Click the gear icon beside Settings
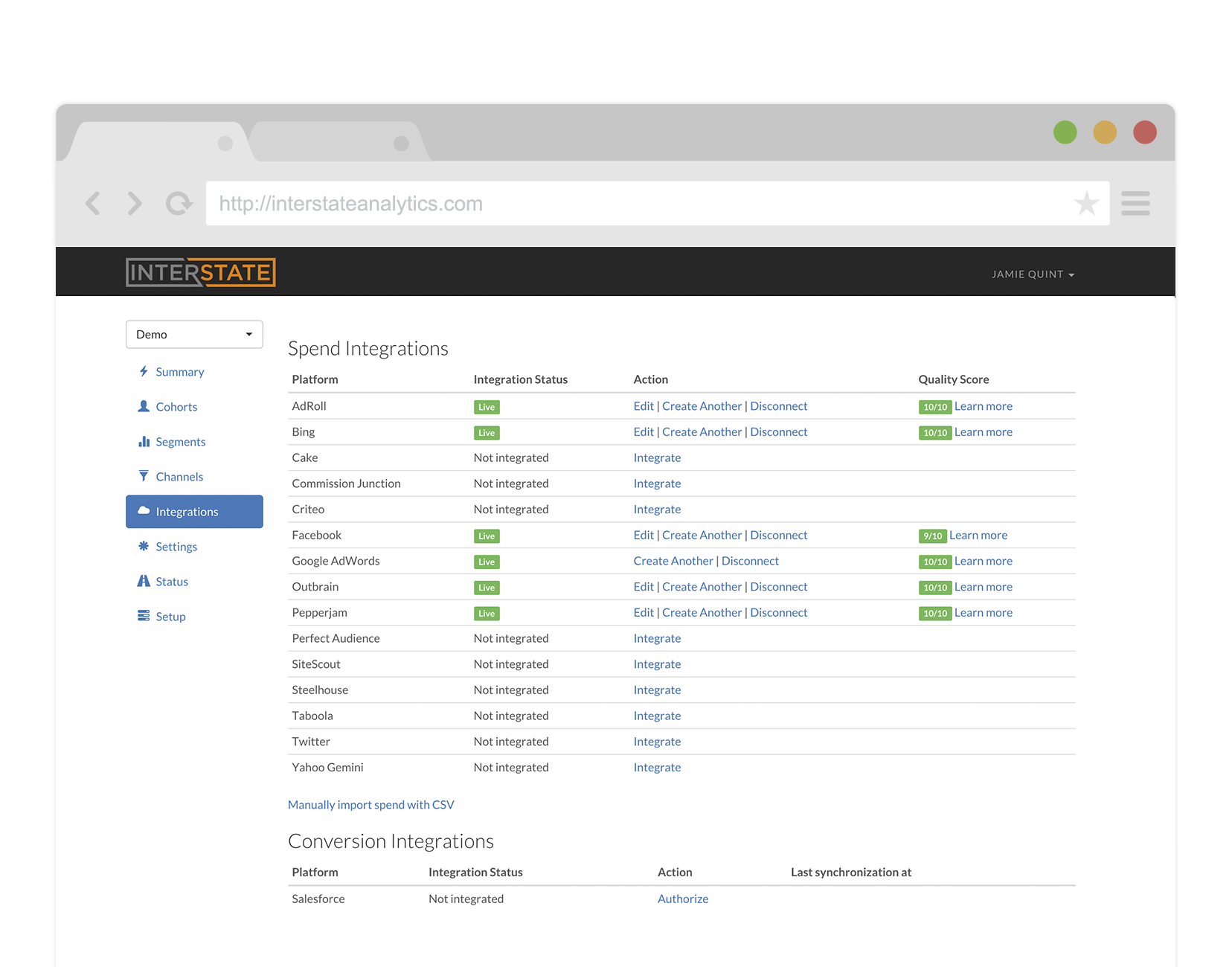The width and height of the screenshot is (1232, 967). 144,546
